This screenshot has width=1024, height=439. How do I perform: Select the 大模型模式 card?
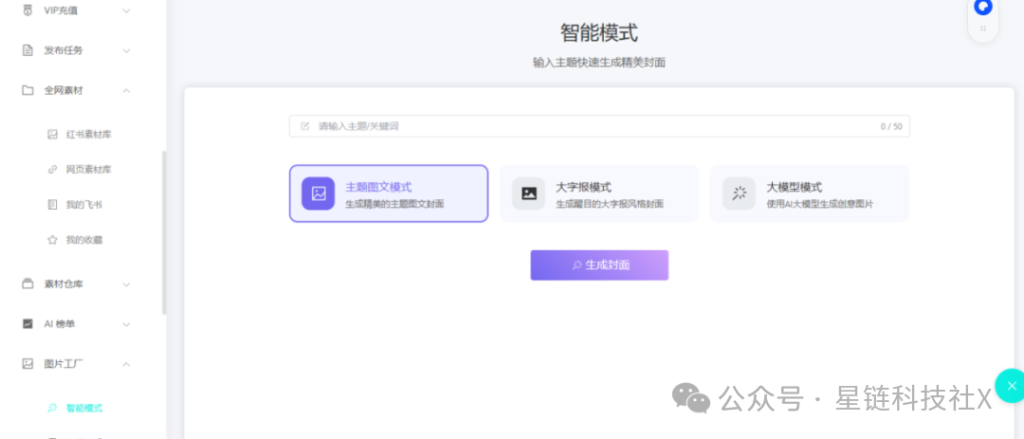(x=809, y=193)
